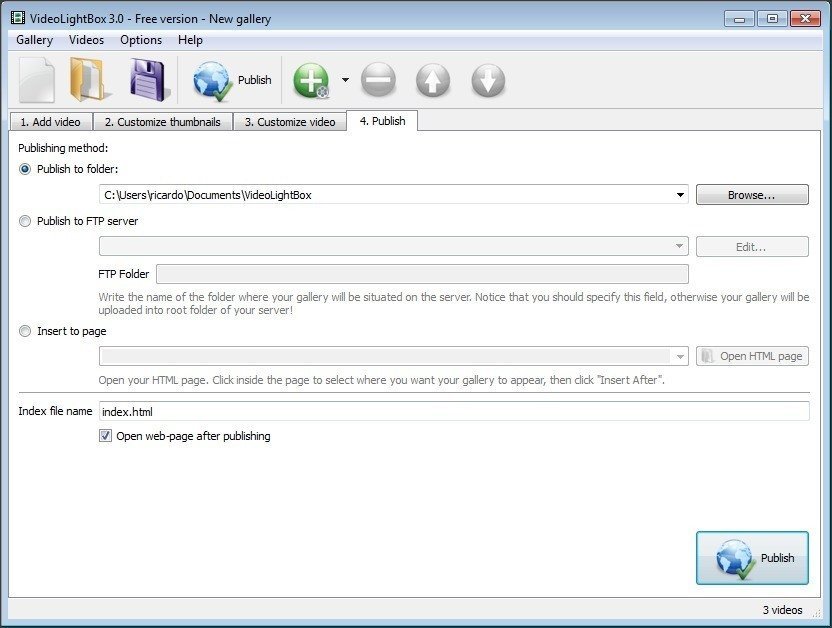832x628 pixels.
Task: Click the large Publish button at bottom
Action: [752, 558]
